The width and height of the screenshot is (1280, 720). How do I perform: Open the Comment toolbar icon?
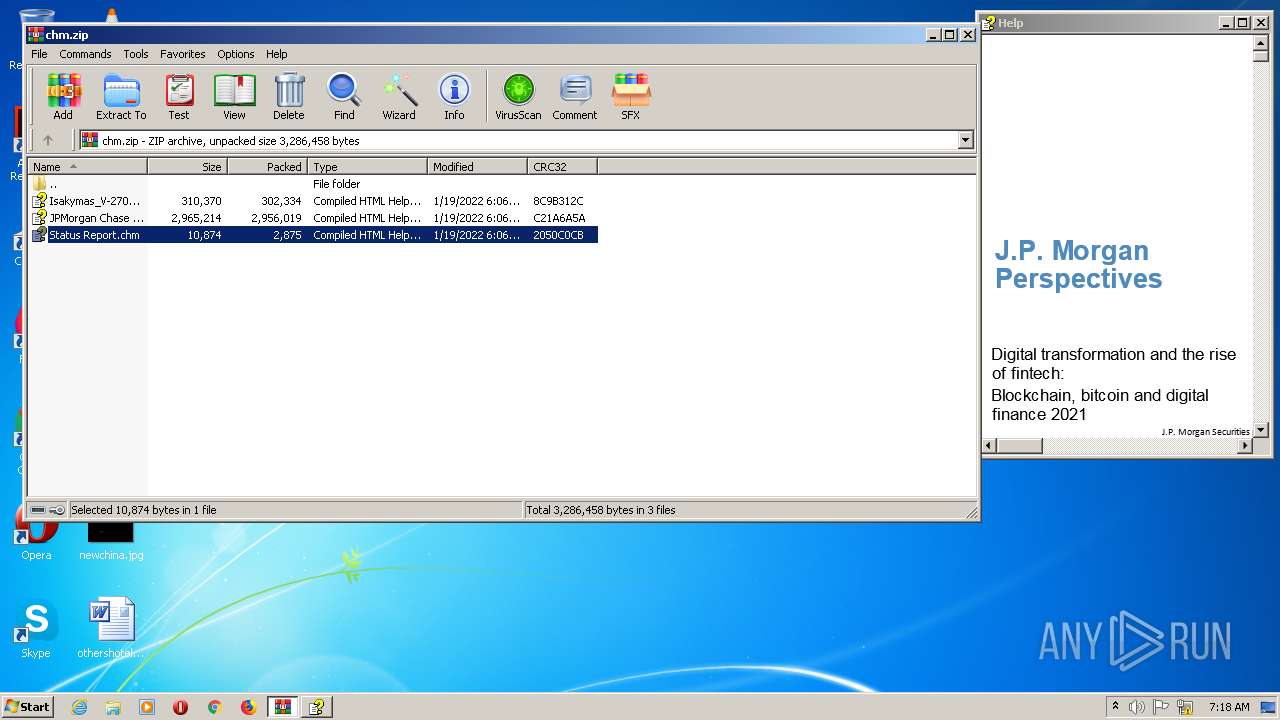[575, 97]
